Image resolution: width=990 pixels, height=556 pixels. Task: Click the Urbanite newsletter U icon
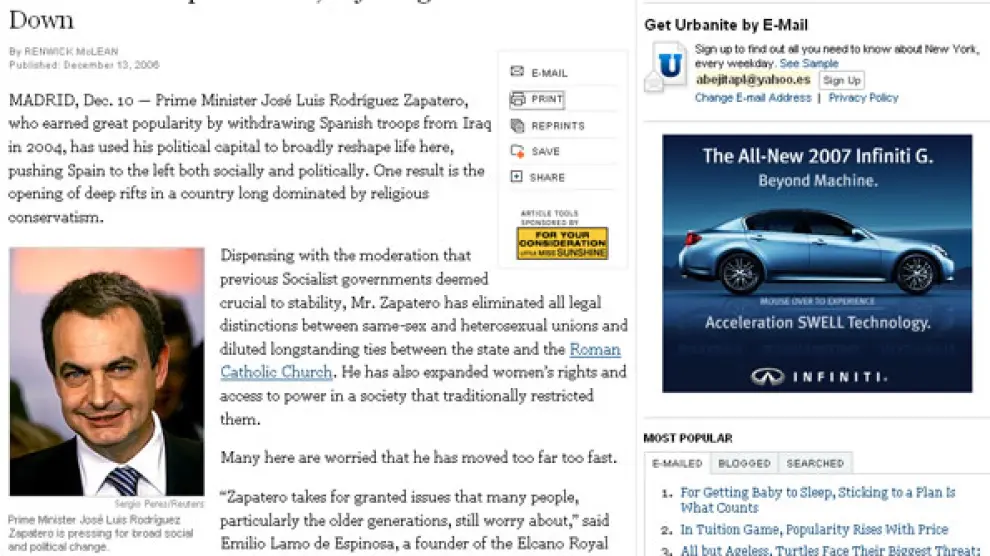point(669,66)
